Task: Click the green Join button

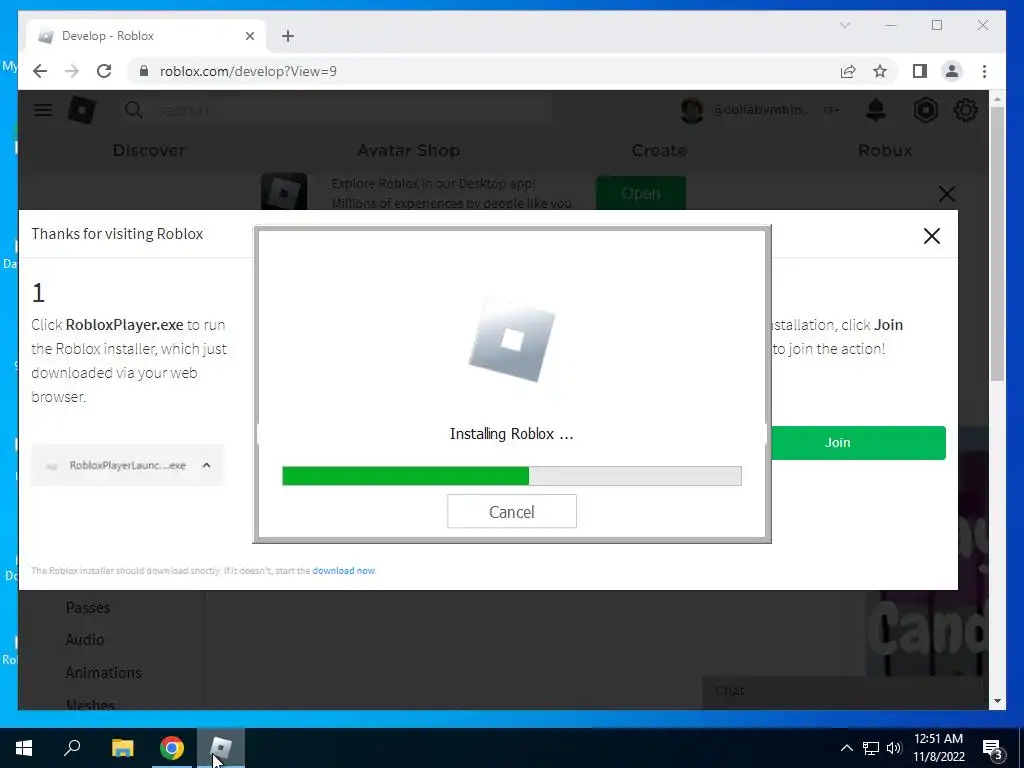Action: click(x=858, y=443)
